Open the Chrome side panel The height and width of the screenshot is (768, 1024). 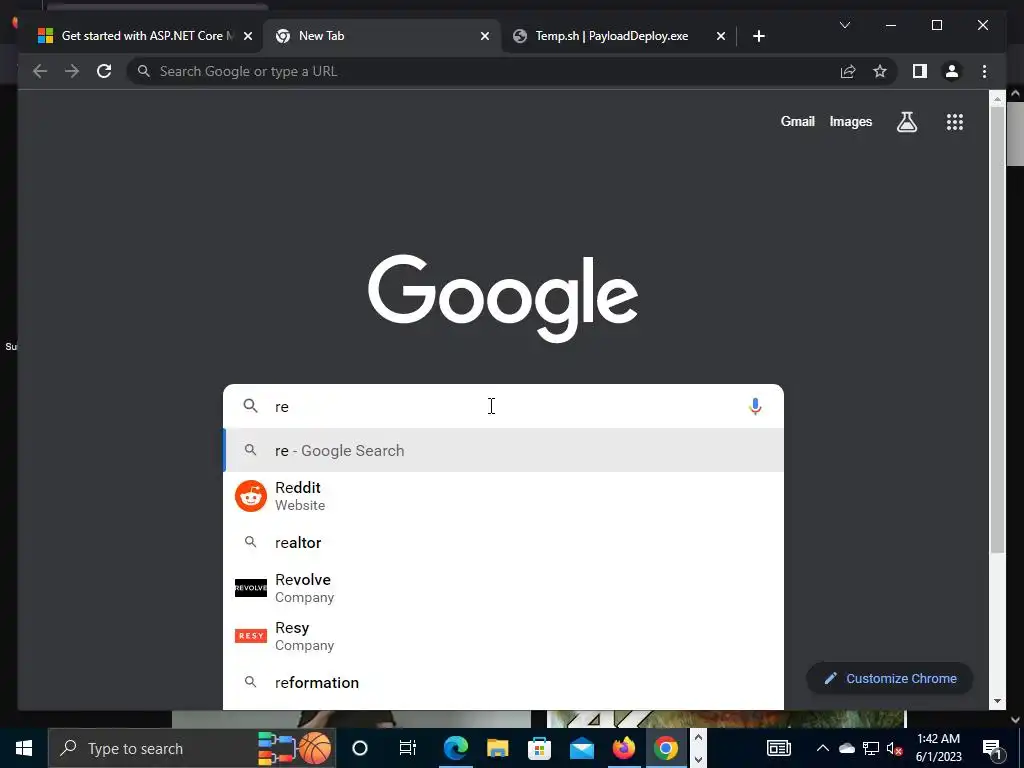(x=920, y=71)
